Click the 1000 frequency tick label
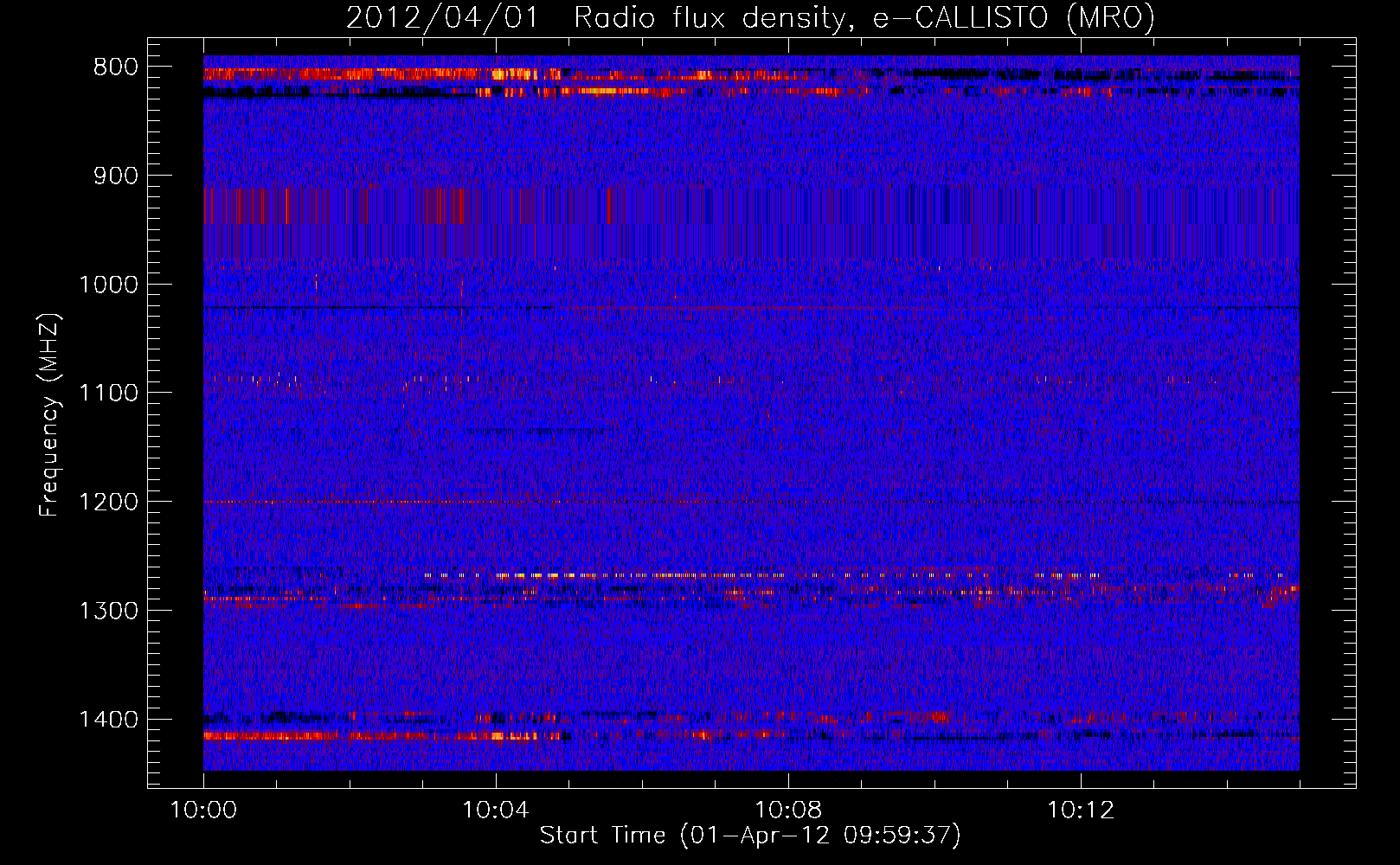Screen dimensions: 1400x865 click(108, 285)
